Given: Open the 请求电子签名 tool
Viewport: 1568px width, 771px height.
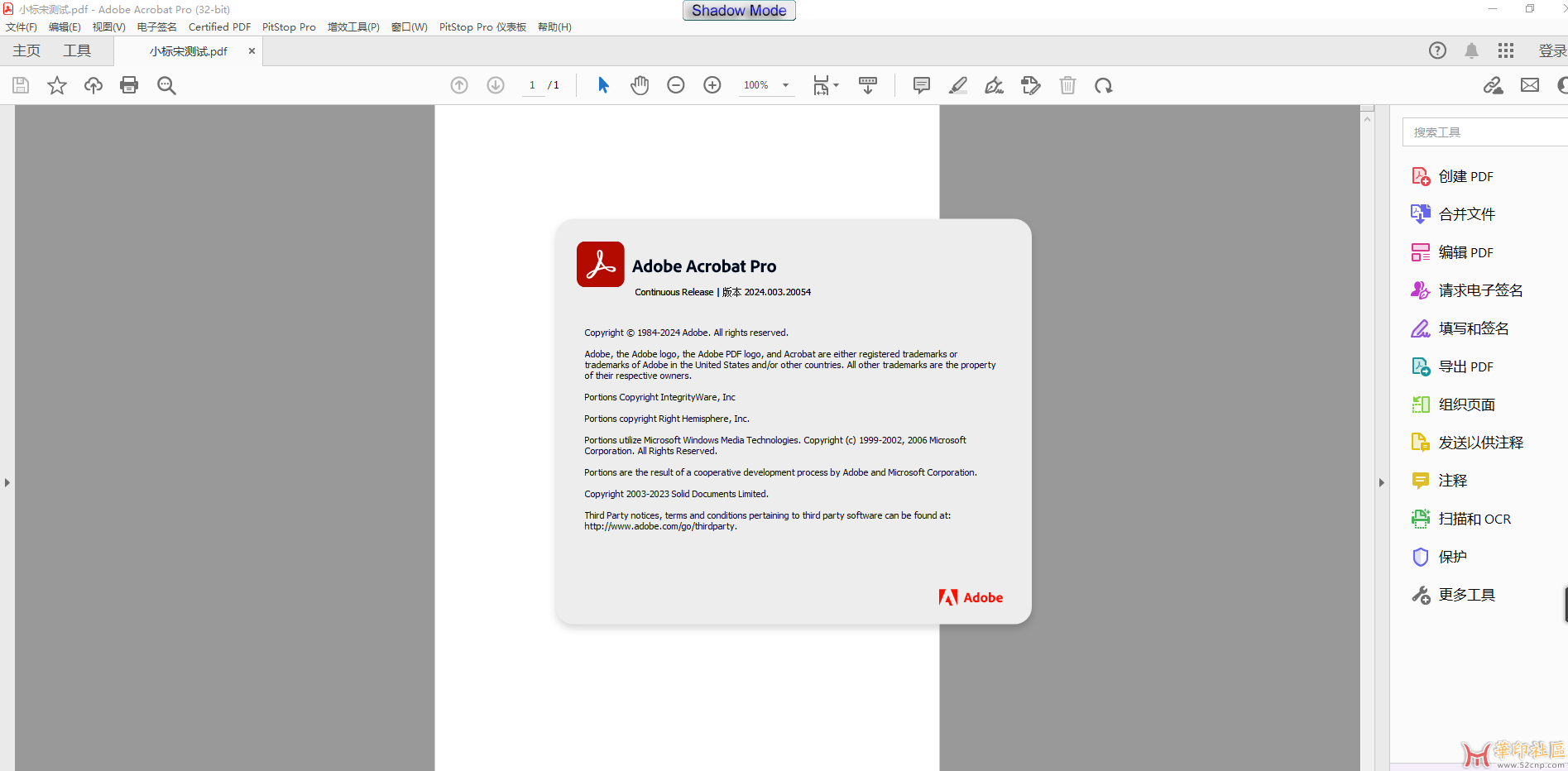Looking at the screenshot, I should point(1467,290).
